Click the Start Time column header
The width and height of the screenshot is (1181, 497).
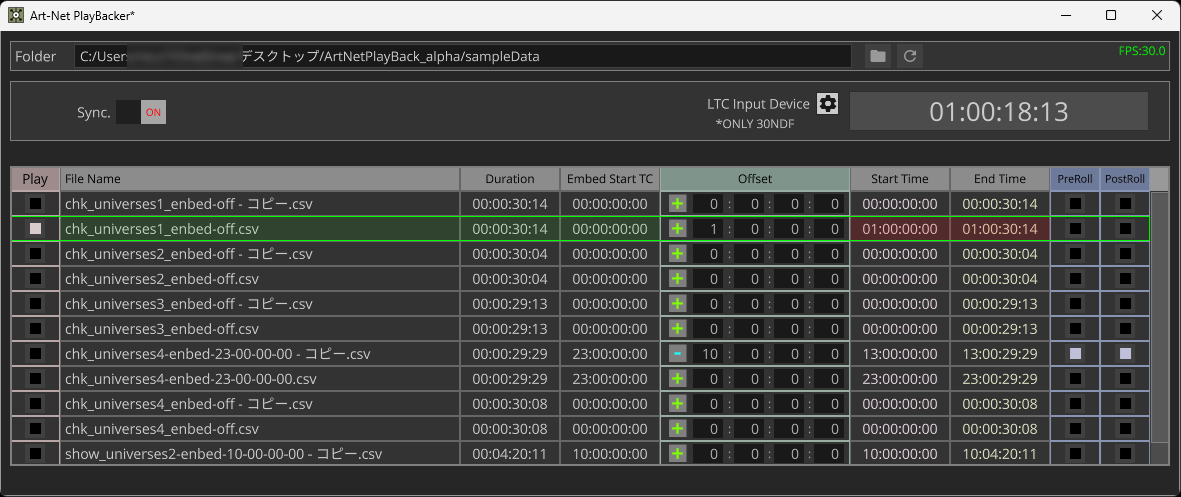(900, 179)
